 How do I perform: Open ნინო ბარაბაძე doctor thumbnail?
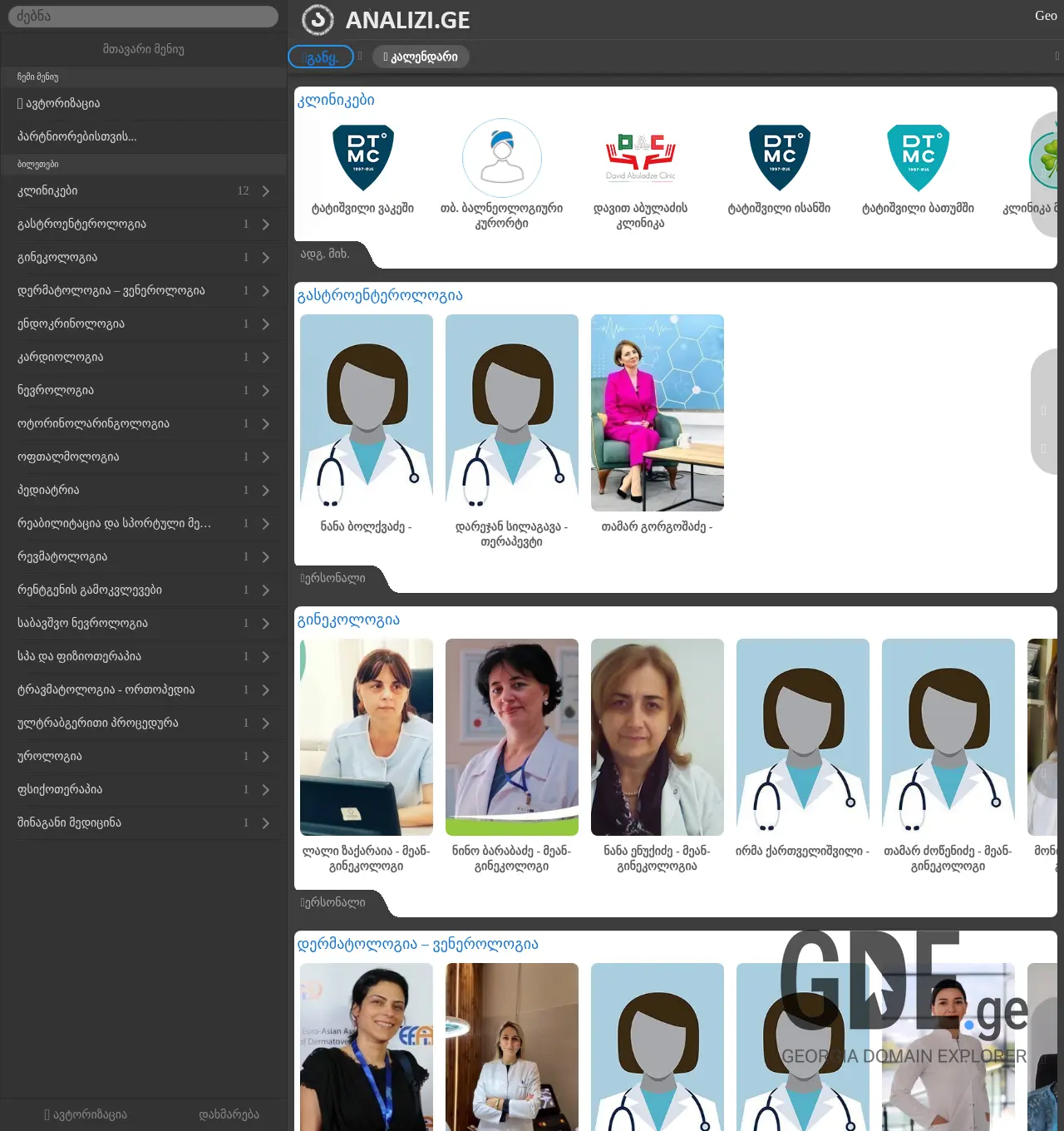coord(511,737)
